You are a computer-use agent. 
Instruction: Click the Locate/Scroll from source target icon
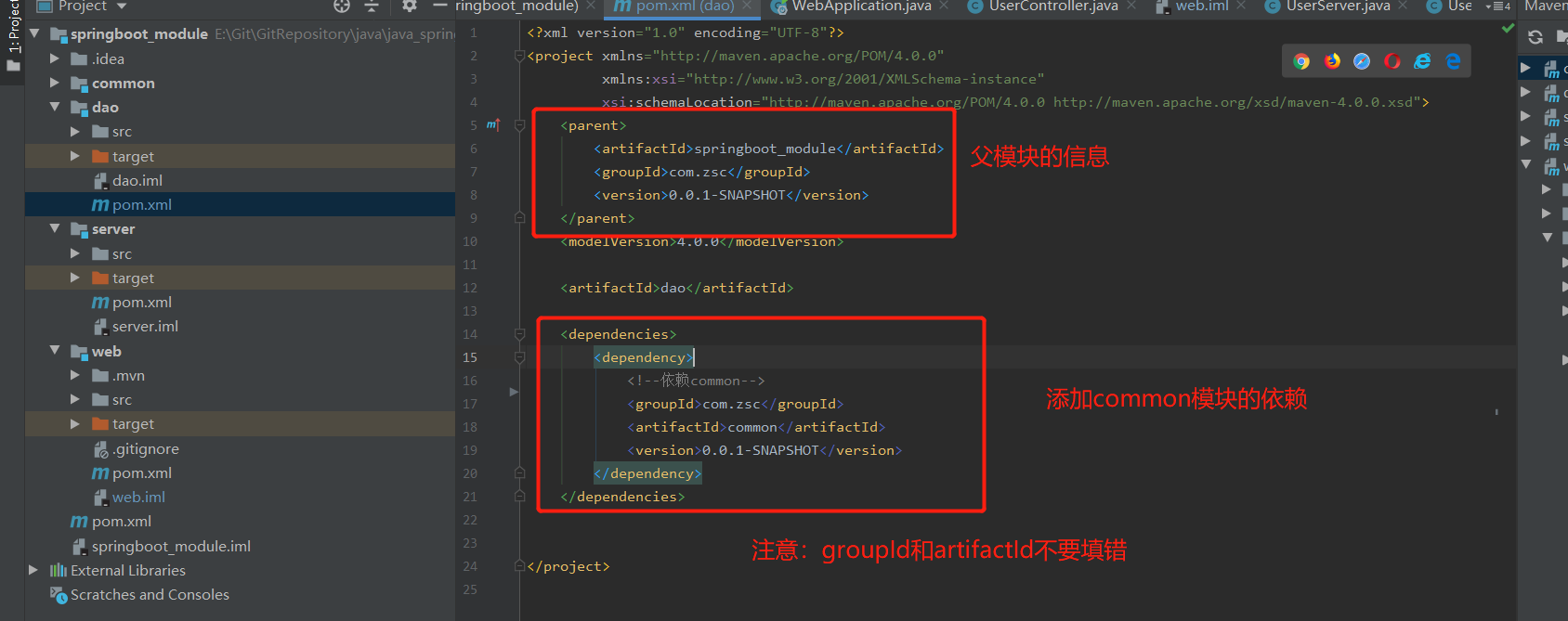click(342, 6)
